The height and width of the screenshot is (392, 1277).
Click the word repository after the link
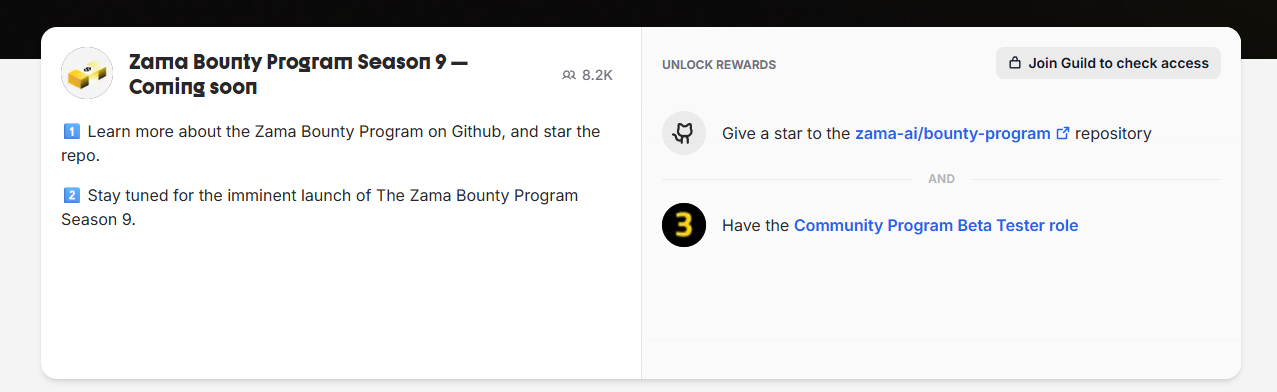click(1113, 133)
